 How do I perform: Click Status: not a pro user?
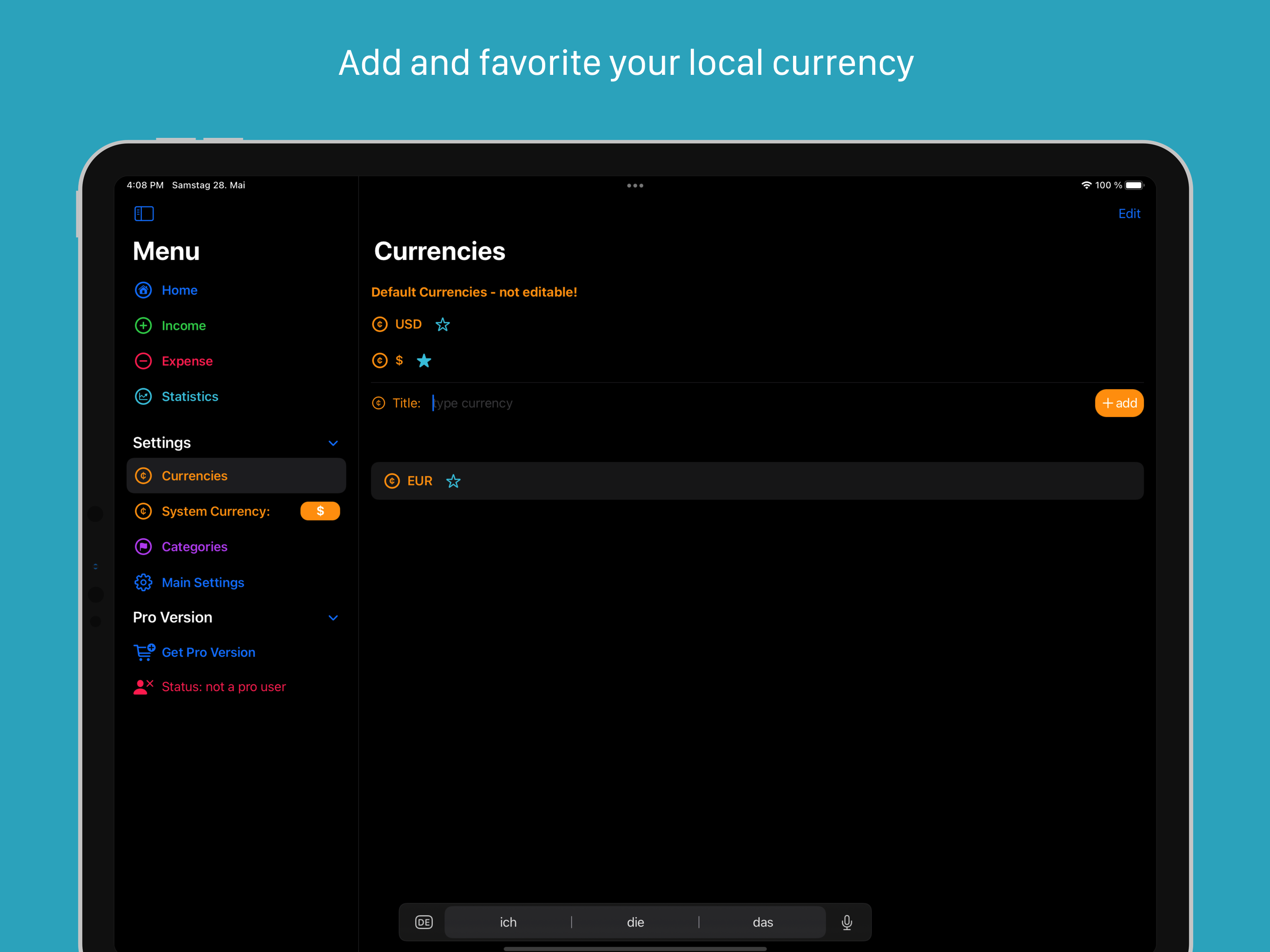click(223, 687)
